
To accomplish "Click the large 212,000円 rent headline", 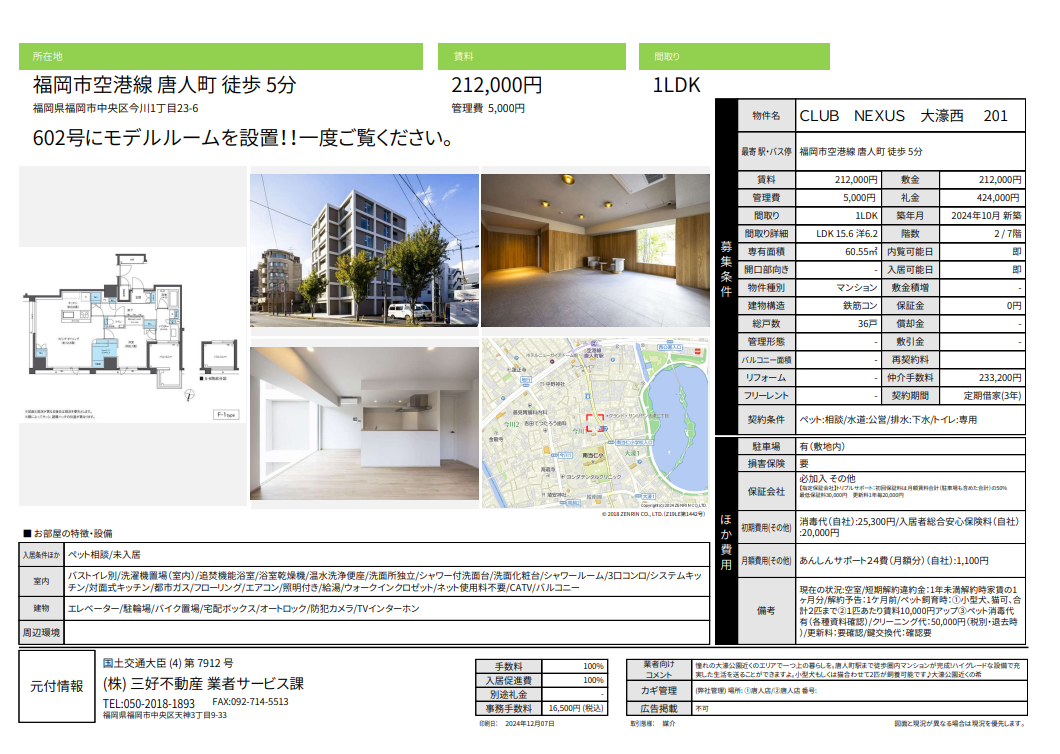I will (x=497, y=85).
